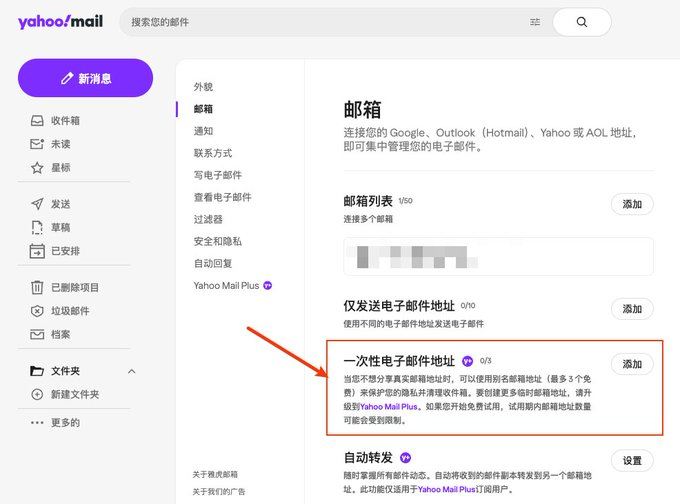The height and width of the screenshot is (504, 680).
Task: Open the 关于雅虎邮箱 link
Action: tap(215, 475)
